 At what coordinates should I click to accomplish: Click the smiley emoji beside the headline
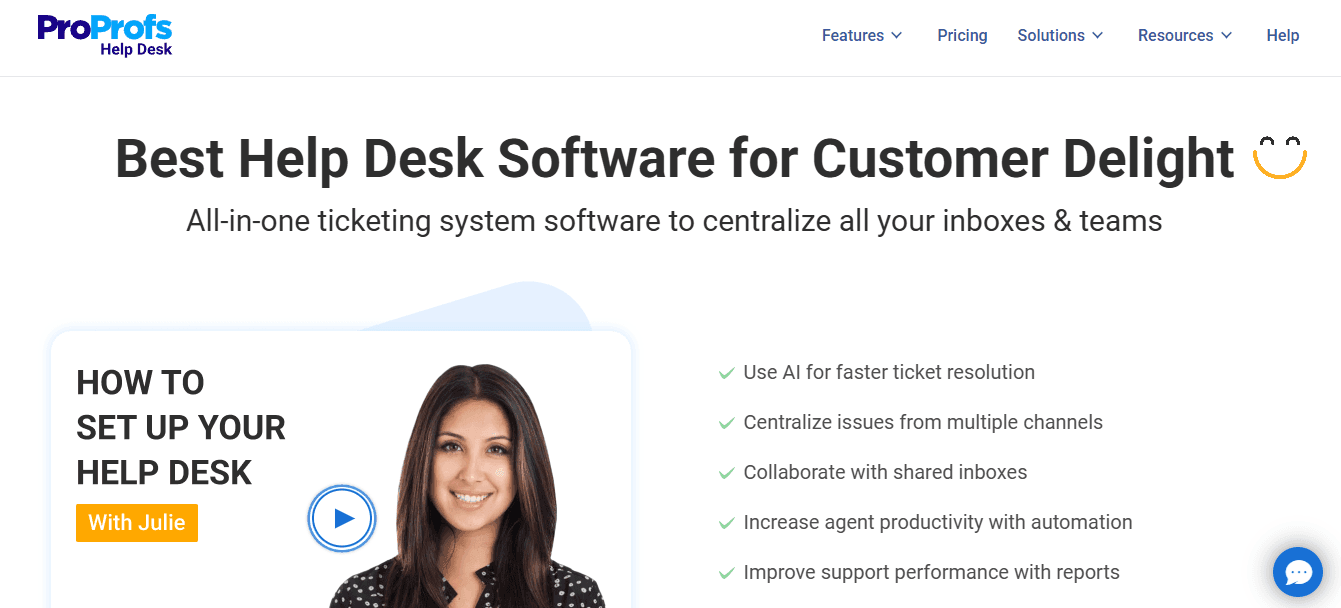(x=1281, y=156)
